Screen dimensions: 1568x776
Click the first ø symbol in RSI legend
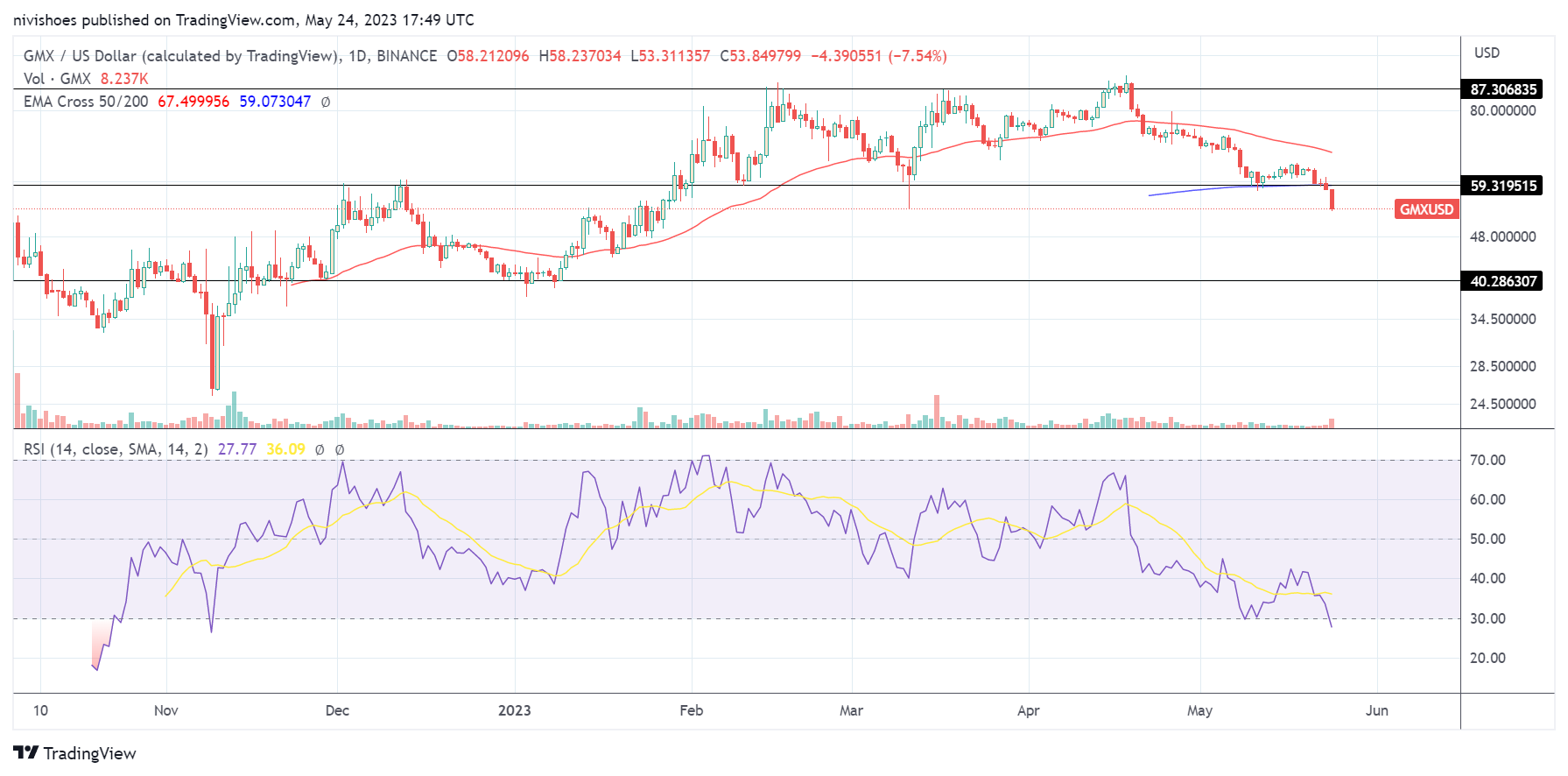pyautogui.click(x=320, y=449)
